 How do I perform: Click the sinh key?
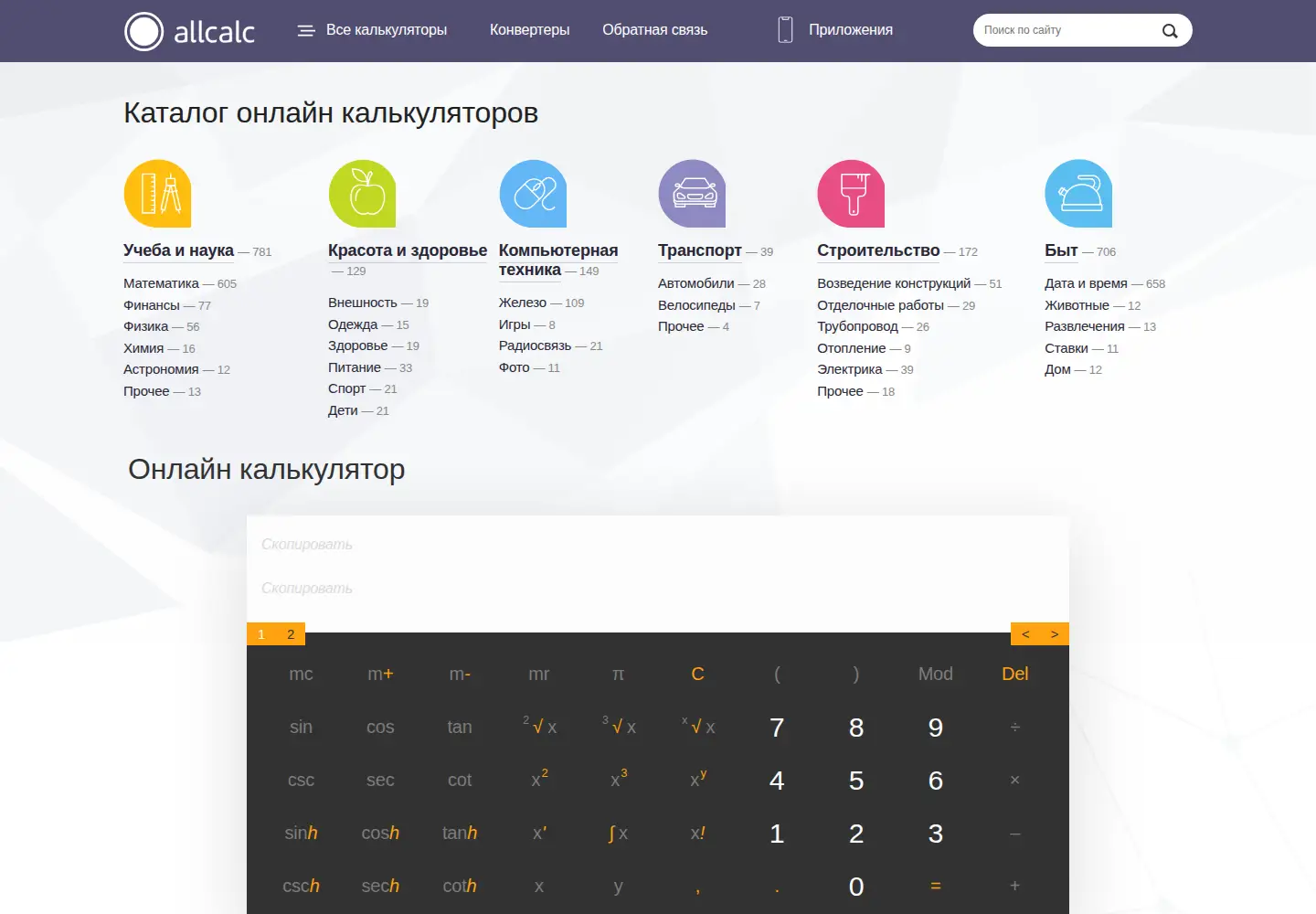[x=301, y=833]
